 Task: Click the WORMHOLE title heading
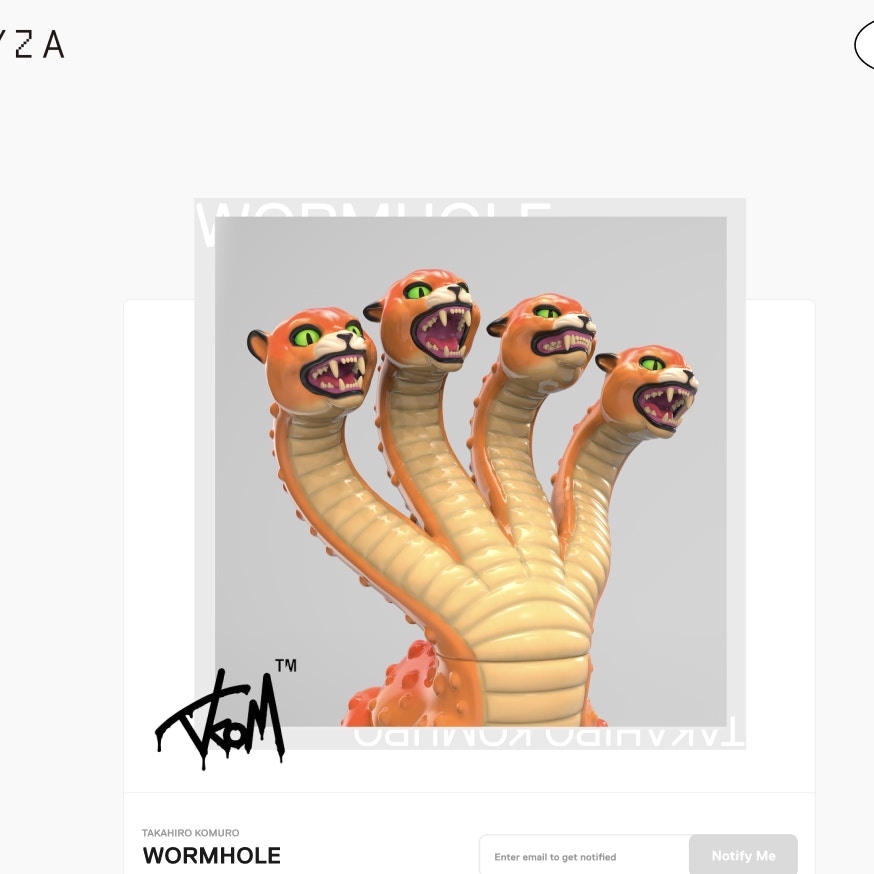(x=212, y=855)
